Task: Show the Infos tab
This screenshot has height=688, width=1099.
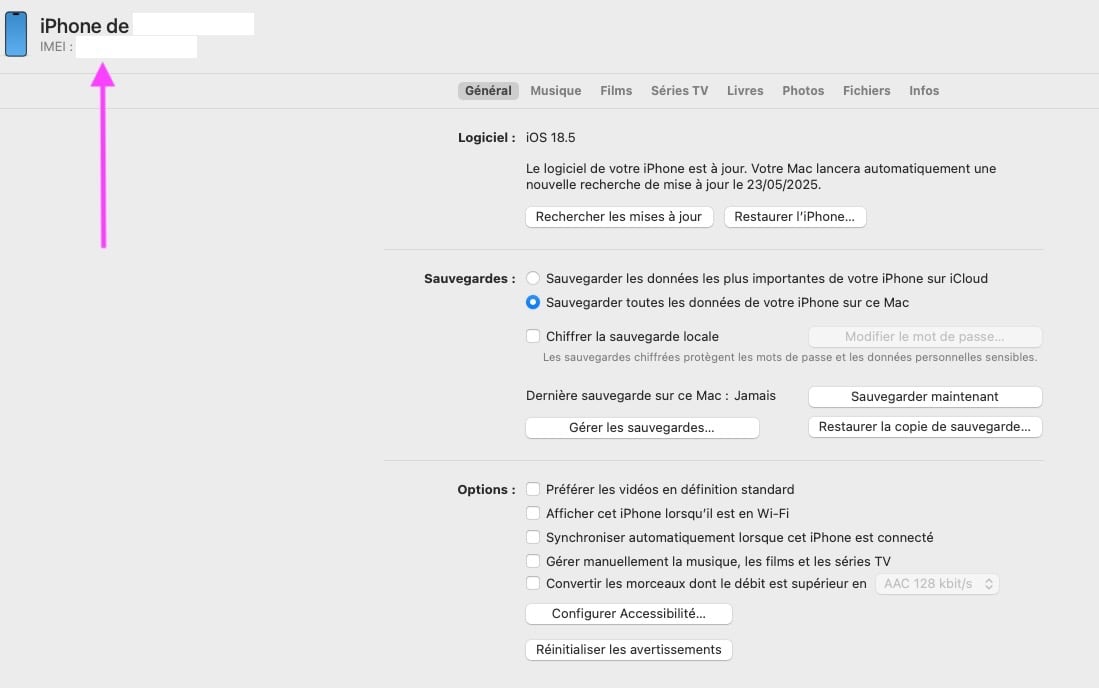Action: [x=924, y=90]
